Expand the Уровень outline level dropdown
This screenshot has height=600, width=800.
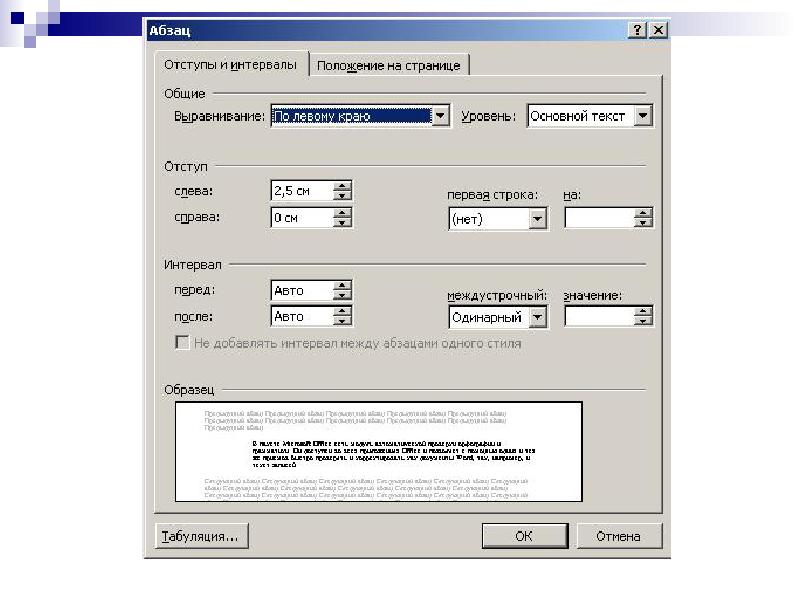(x=643, y=117)
